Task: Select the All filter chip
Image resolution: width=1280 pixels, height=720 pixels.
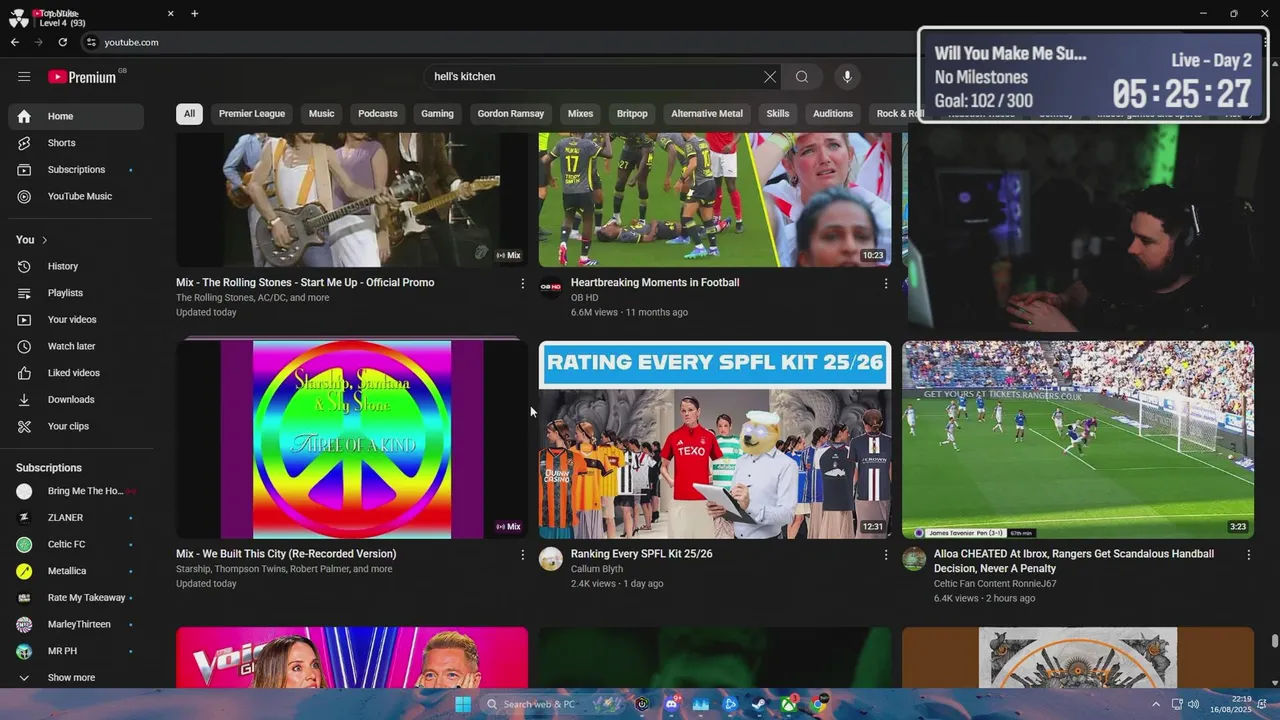Action: (x=189, y=114)
